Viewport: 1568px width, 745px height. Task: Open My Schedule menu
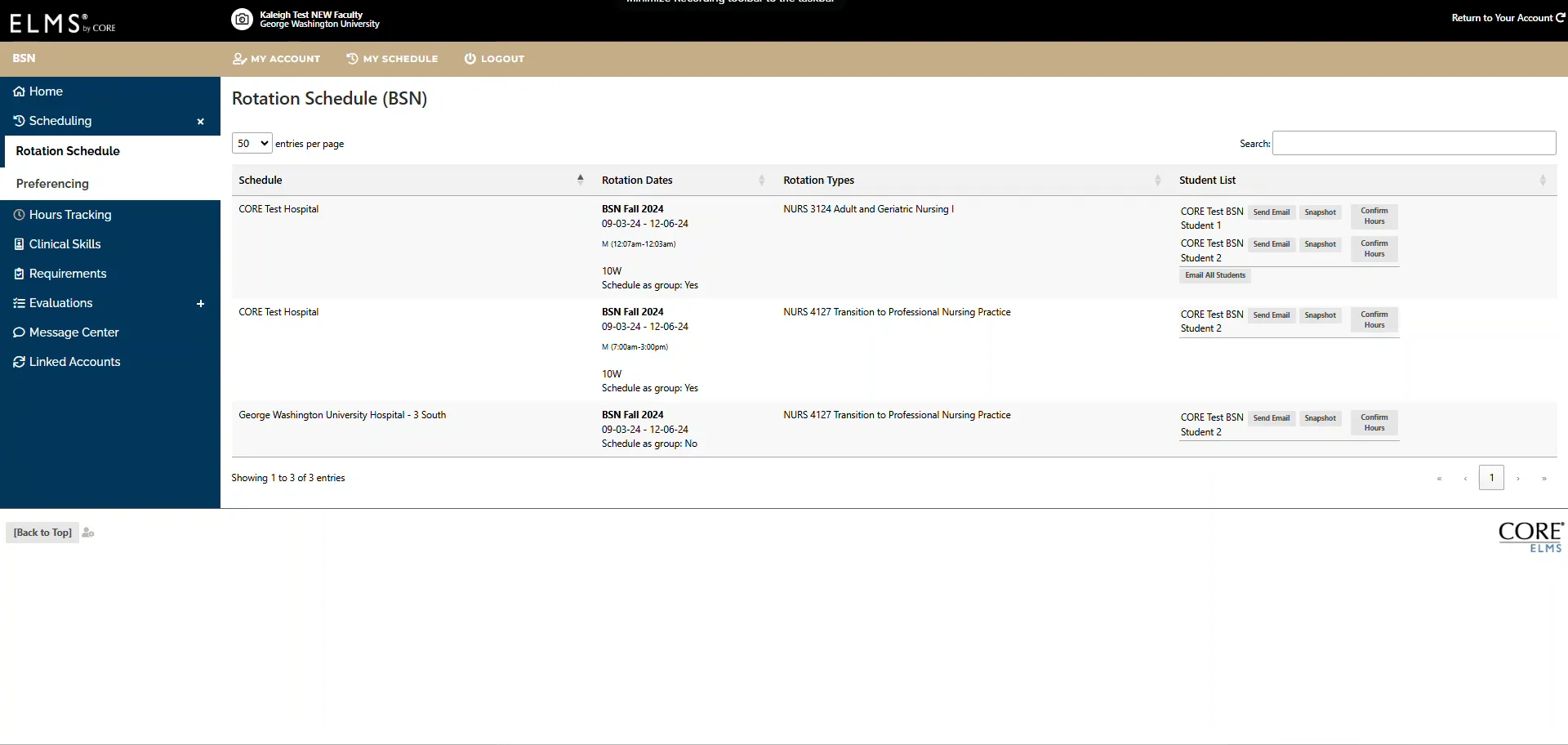click(x=392, y=59)
